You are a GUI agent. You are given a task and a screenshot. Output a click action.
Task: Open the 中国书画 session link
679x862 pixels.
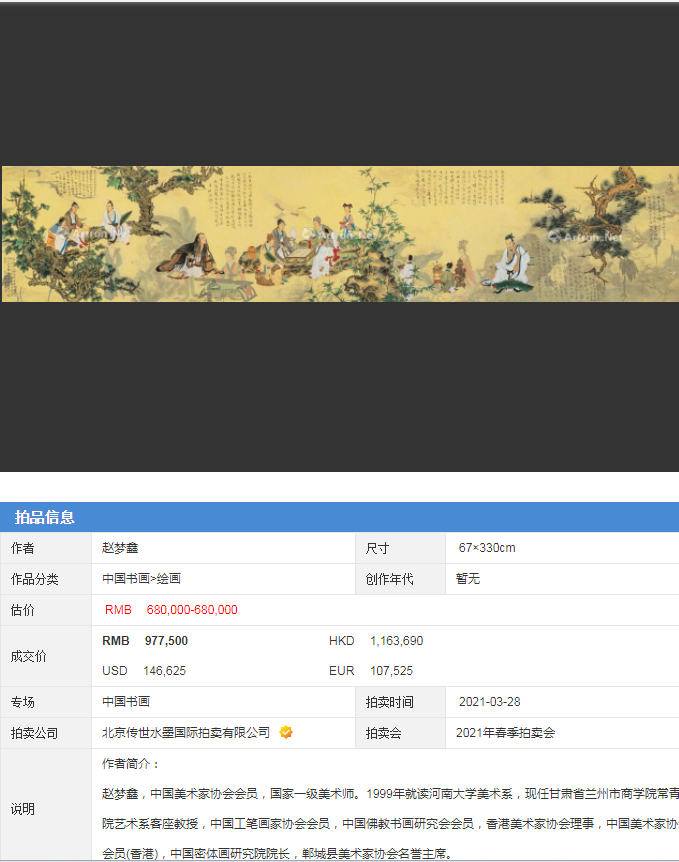(126, 702)
